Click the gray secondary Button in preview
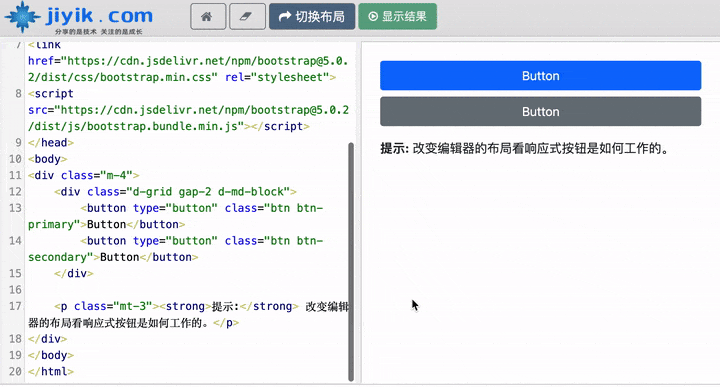The image size is (720, 387). (x=540, y=112)
